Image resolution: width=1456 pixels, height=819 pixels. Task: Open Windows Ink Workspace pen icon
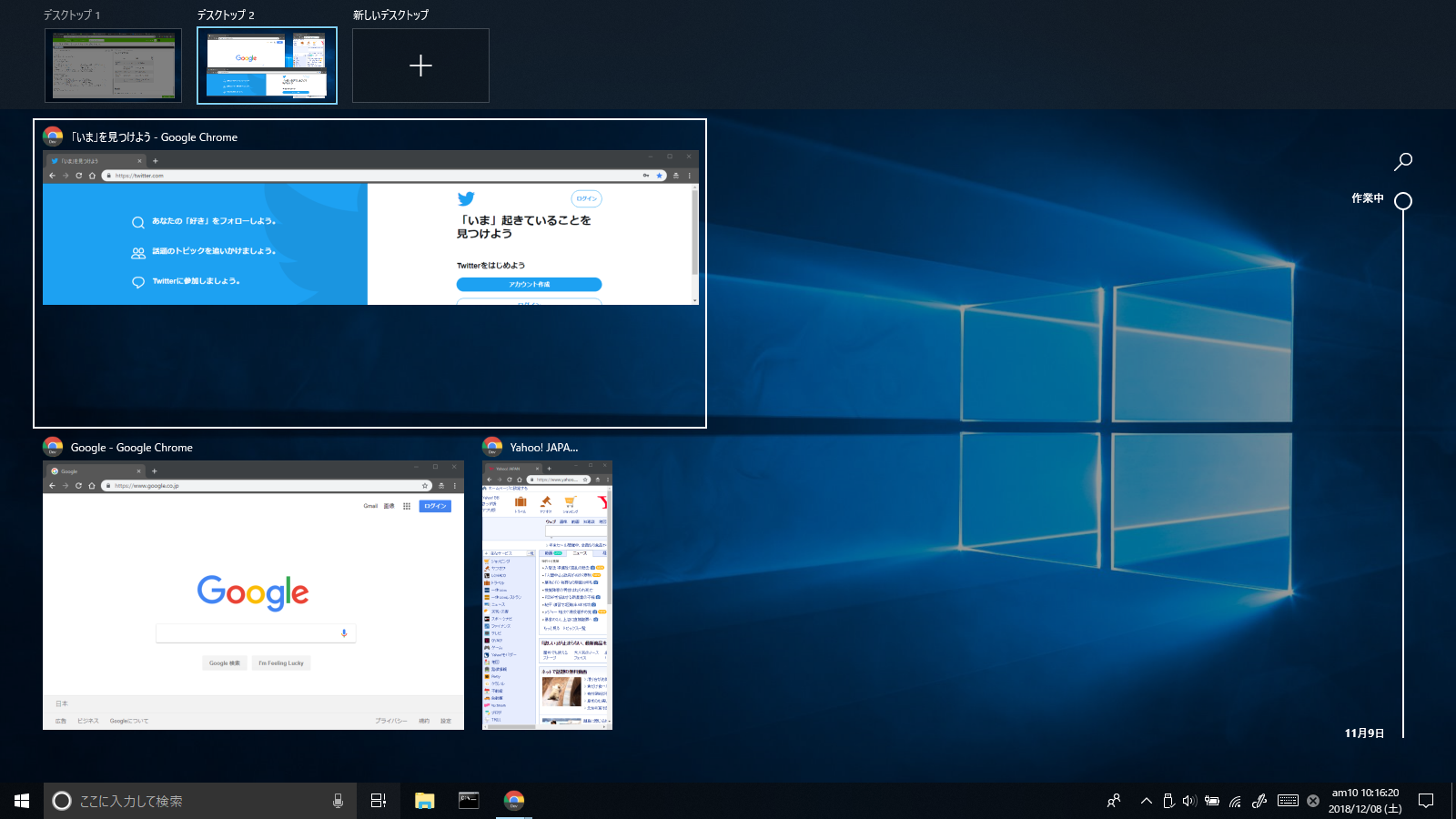(x=1259, y=801)
